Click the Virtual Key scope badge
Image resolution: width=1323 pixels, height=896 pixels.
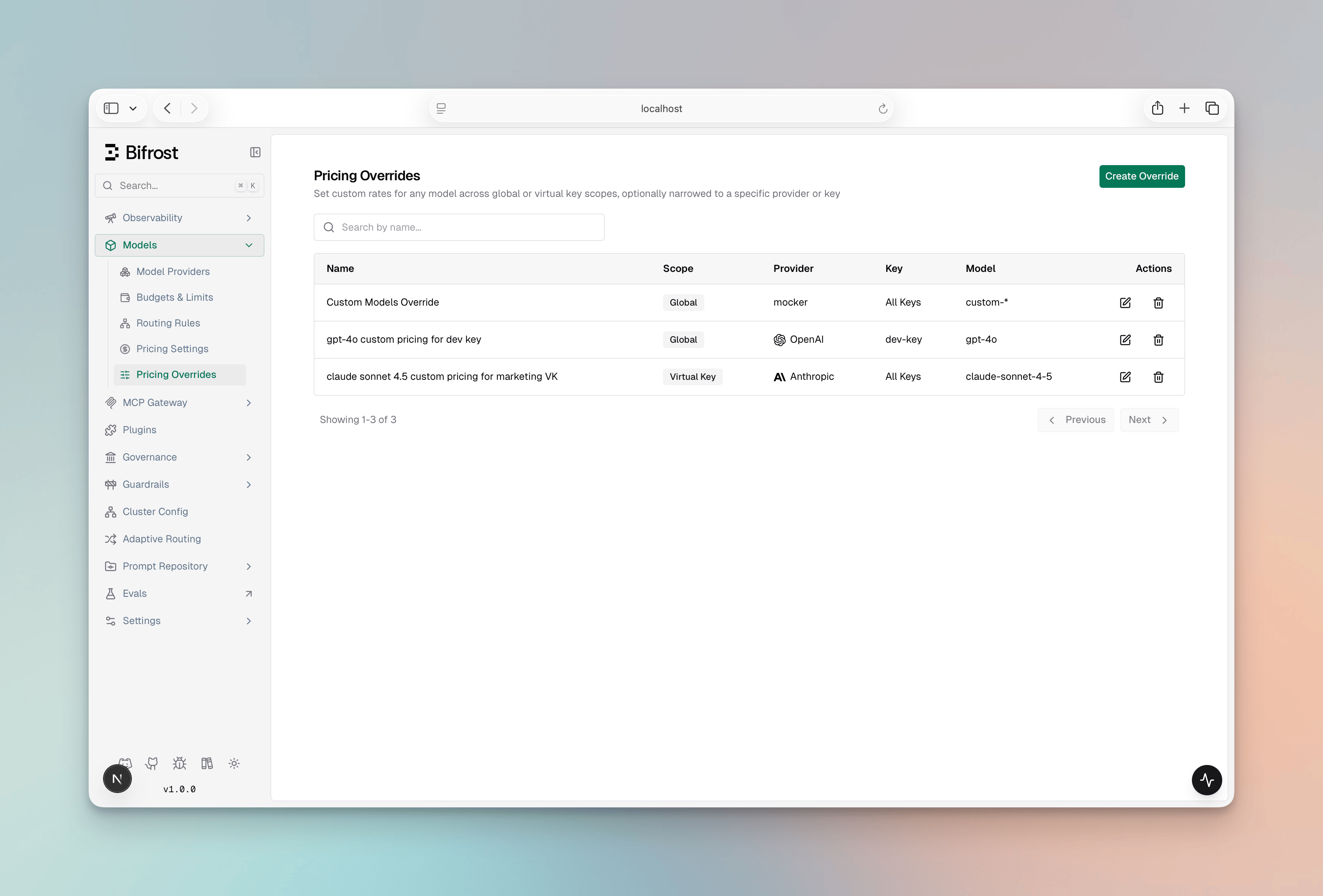(x=692, y=376)
